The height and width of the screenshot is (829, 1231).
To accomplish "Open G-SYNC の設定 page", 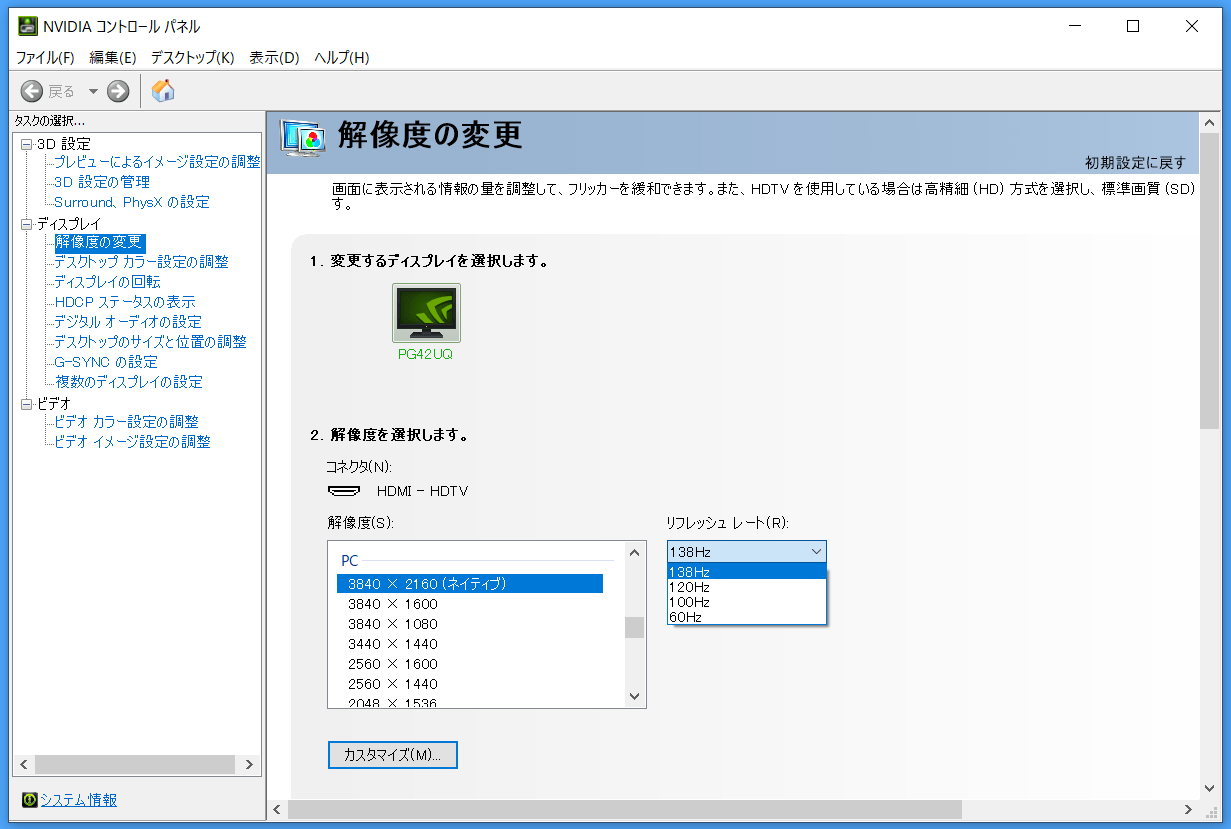I will point(106,362).
